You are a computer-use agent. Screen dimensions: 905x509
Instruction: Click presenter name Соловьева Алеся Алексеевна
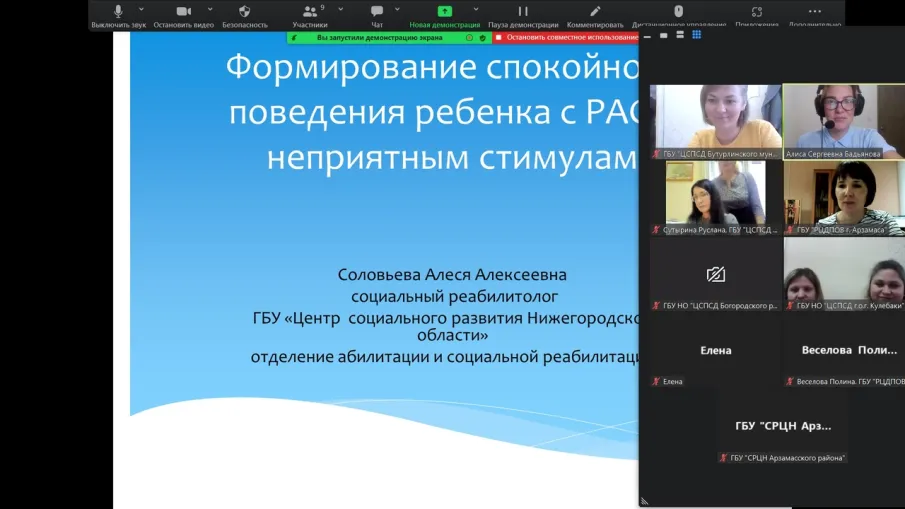pyautogui.click(x=452, y=275)
